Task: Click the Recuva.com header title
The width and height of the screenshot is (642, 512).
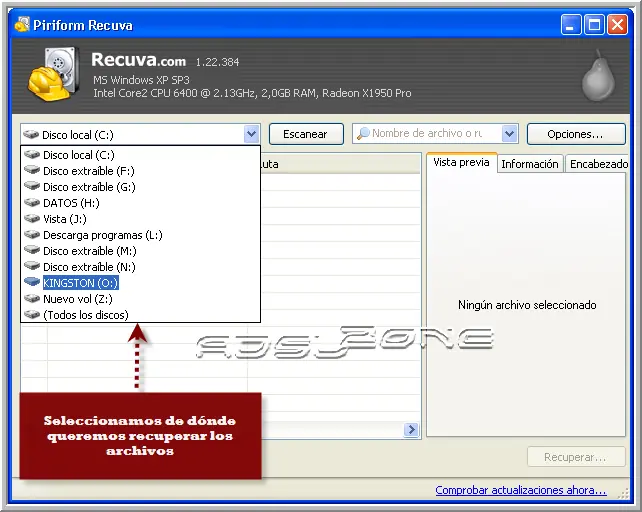Action: pos(138,60)
